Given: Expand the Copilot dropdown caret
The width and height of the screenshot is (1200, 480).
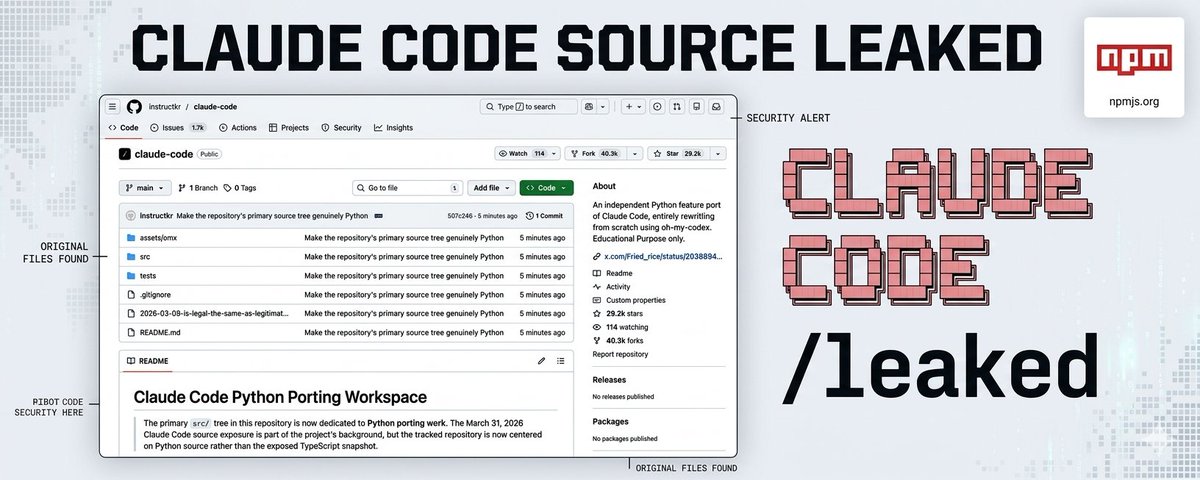Looking at the screenshot, I should point(604,106).
